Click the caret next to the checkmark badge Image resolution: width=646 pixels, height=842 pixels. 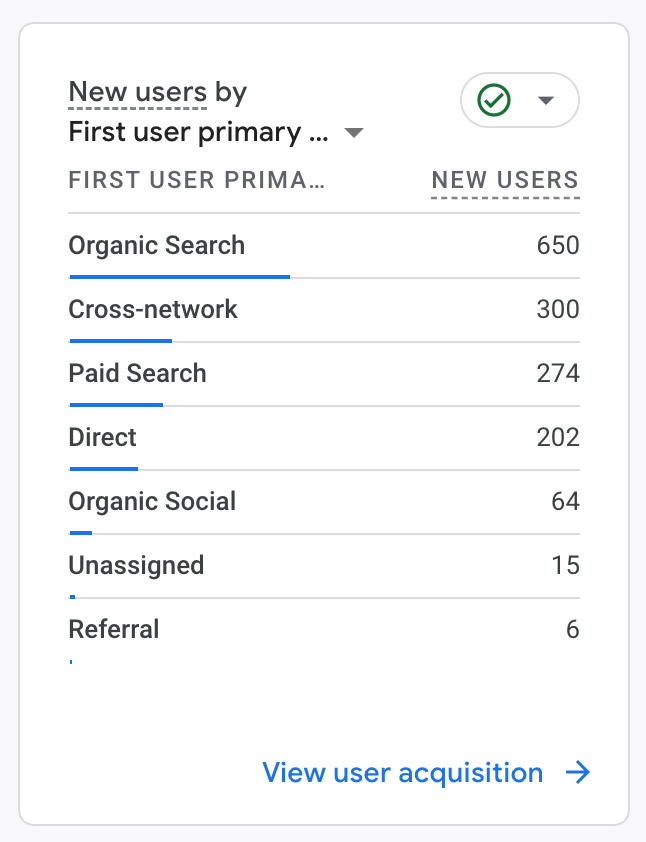tap(543, 100)
